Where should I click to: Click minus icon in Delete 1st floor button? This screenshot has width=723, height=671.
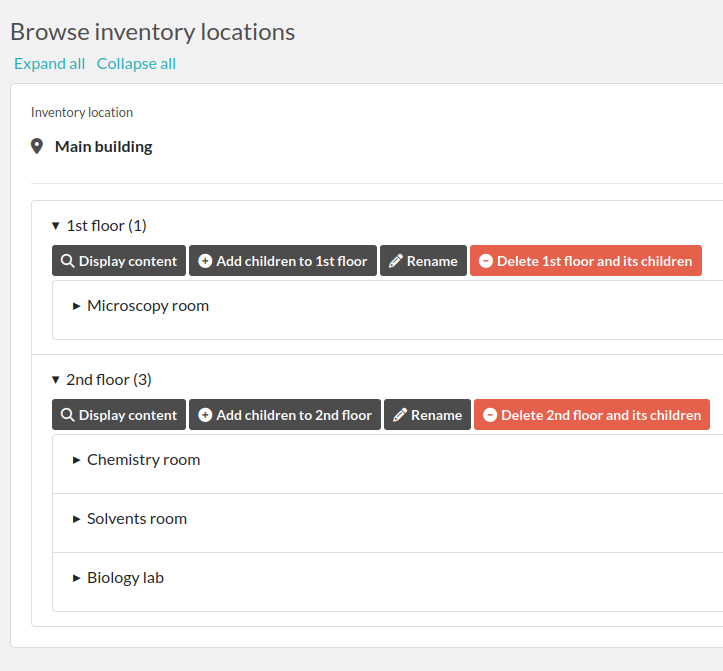[x=486, y=261]
